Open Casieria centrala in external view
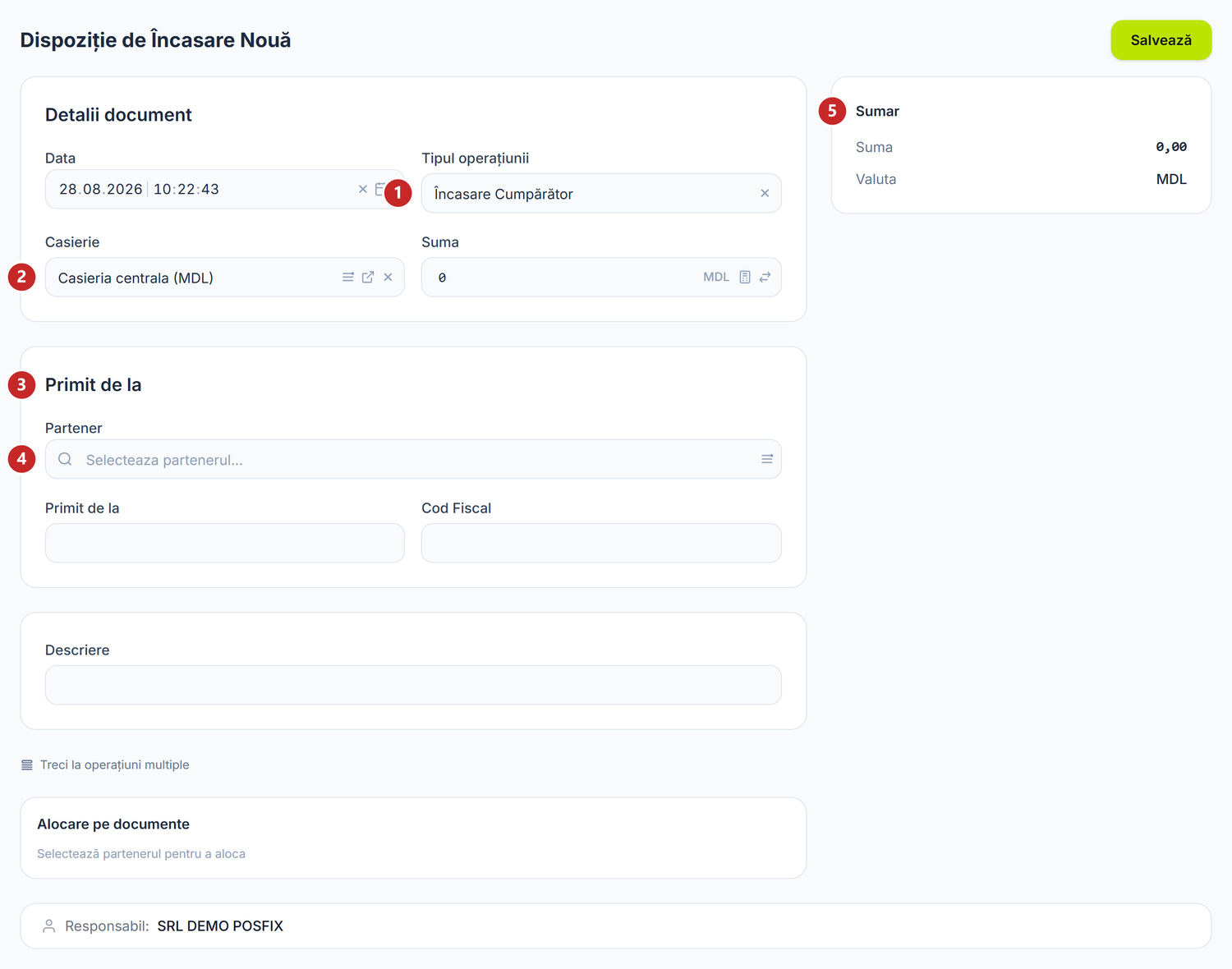 368,277
